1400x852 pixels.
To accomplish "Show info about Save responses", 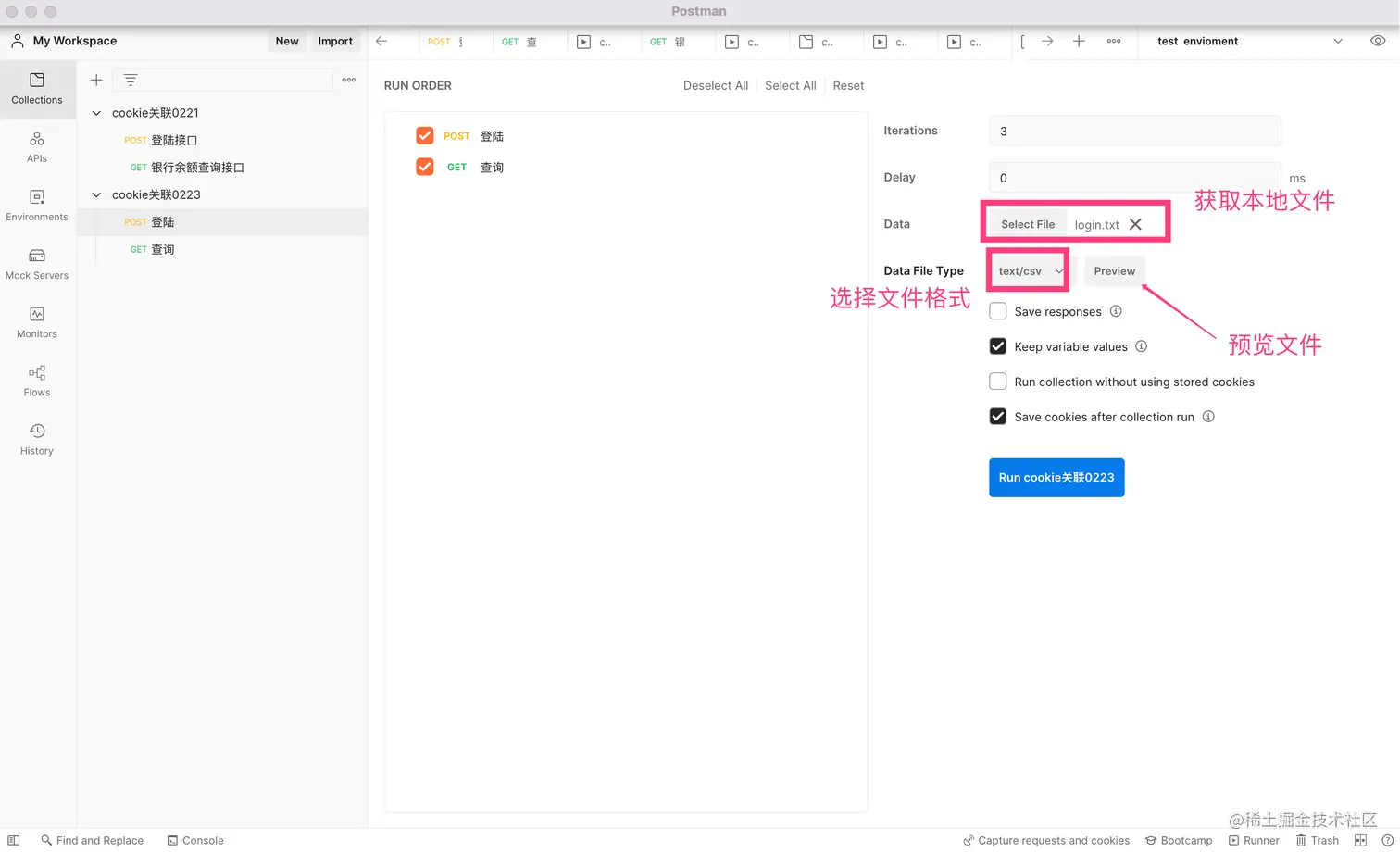I will tap(1116, 311).
